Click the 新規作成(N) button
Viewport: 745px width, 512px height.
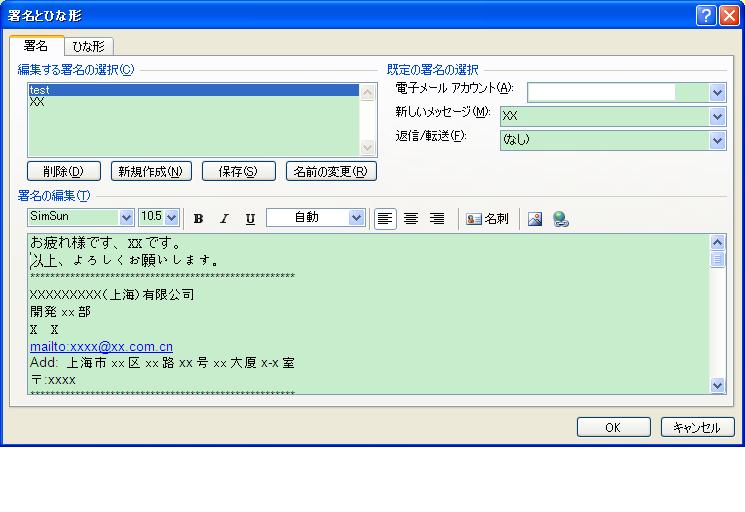click(151, 171)
